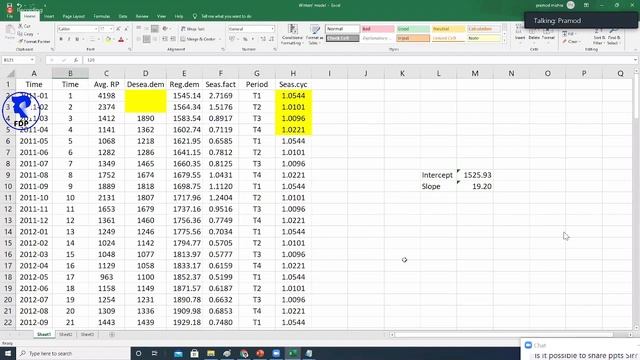The width and height of the screenshot is (640, 360).
Task: Open the File menu tab
Action: tap(9, 16)
